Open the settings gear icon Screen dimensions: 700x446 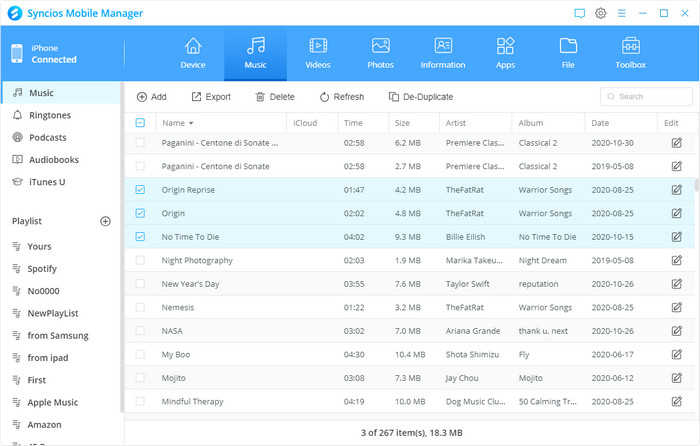600,13
